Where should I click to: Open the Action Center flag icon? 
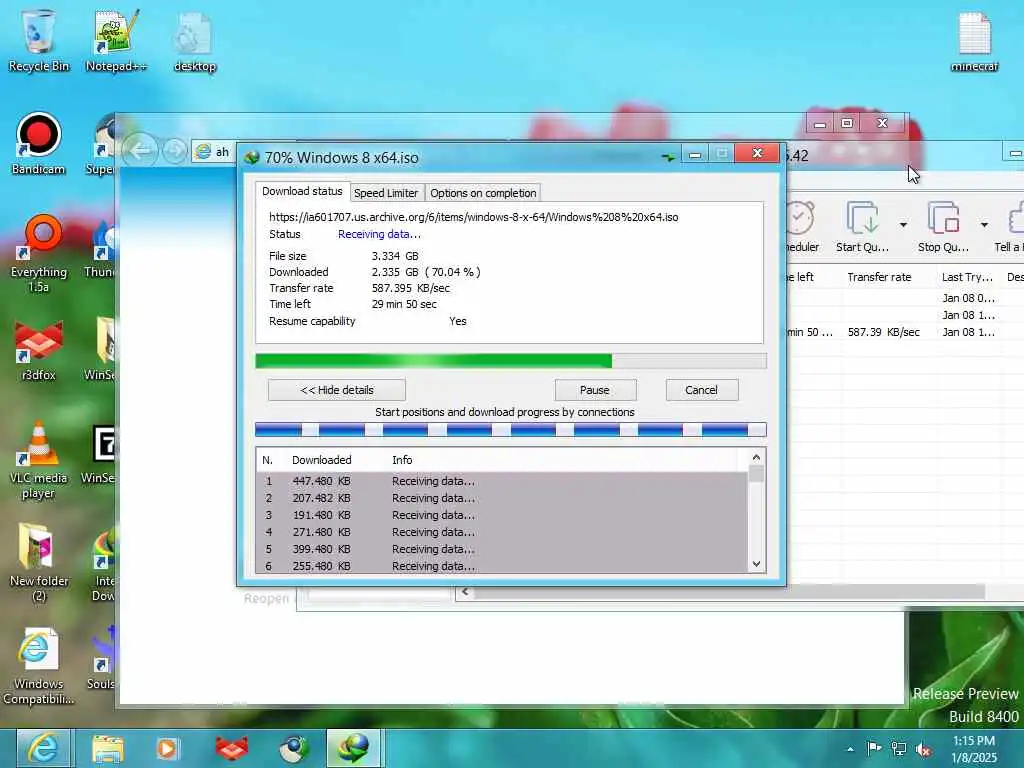click(874, 748)
